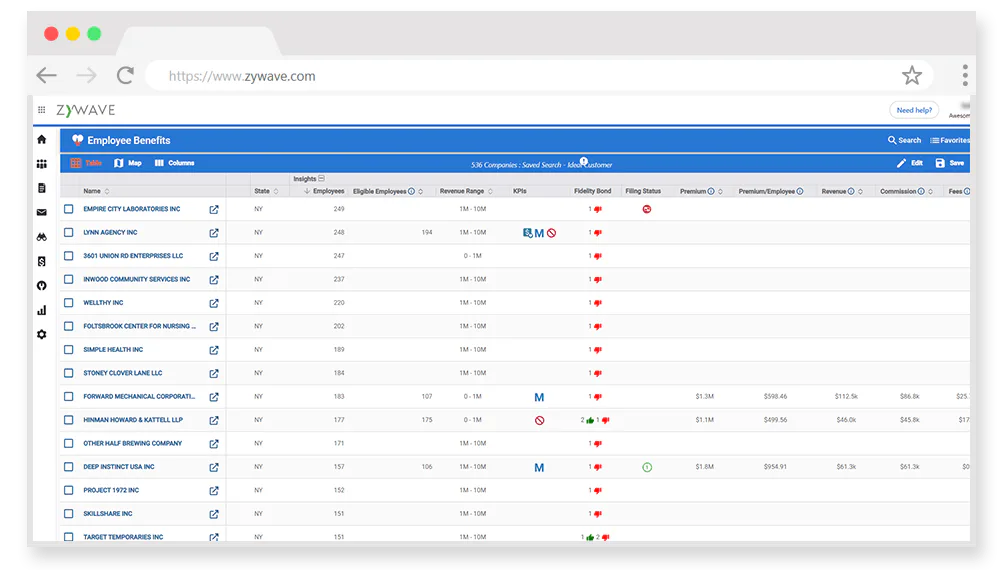The width and height of the screenshot is (1000, 570).
Task: Open the dollar document sidebar icon
Action: coord(41,261)
